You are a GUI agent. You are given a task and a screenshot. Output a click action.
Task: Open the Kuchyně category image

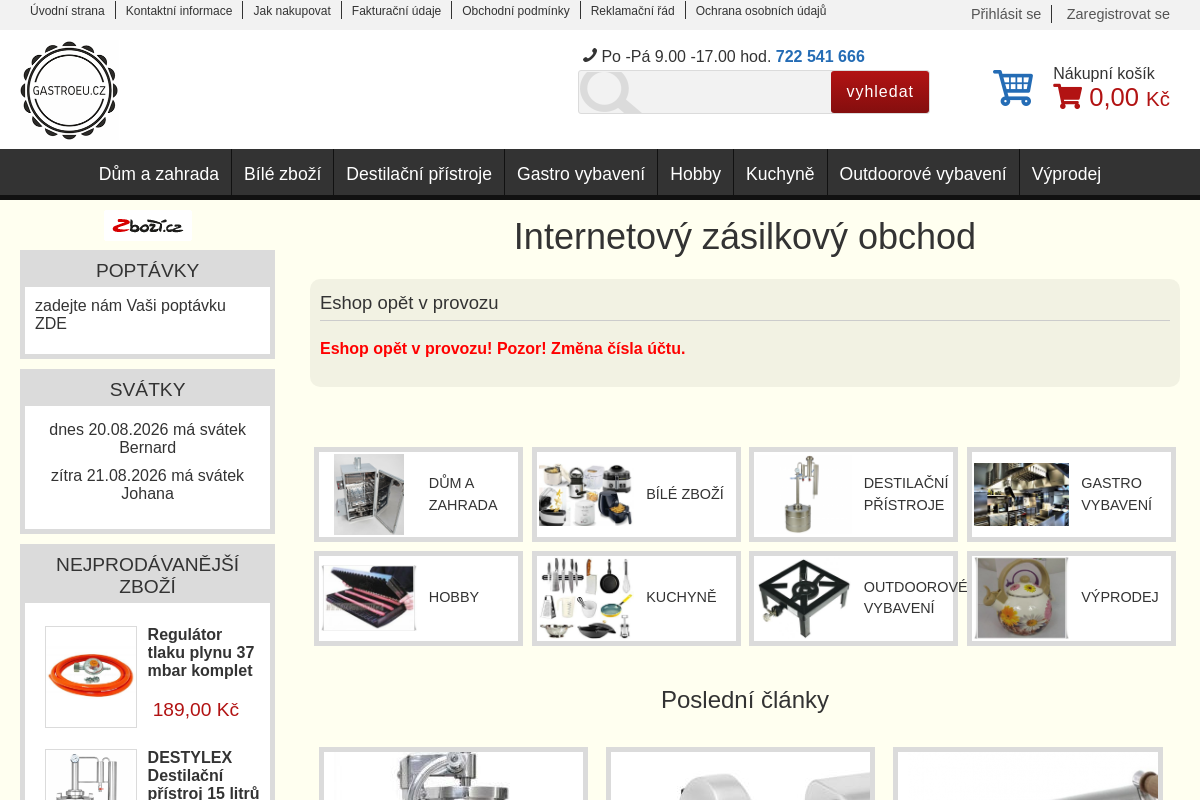(x=586, y=598)
